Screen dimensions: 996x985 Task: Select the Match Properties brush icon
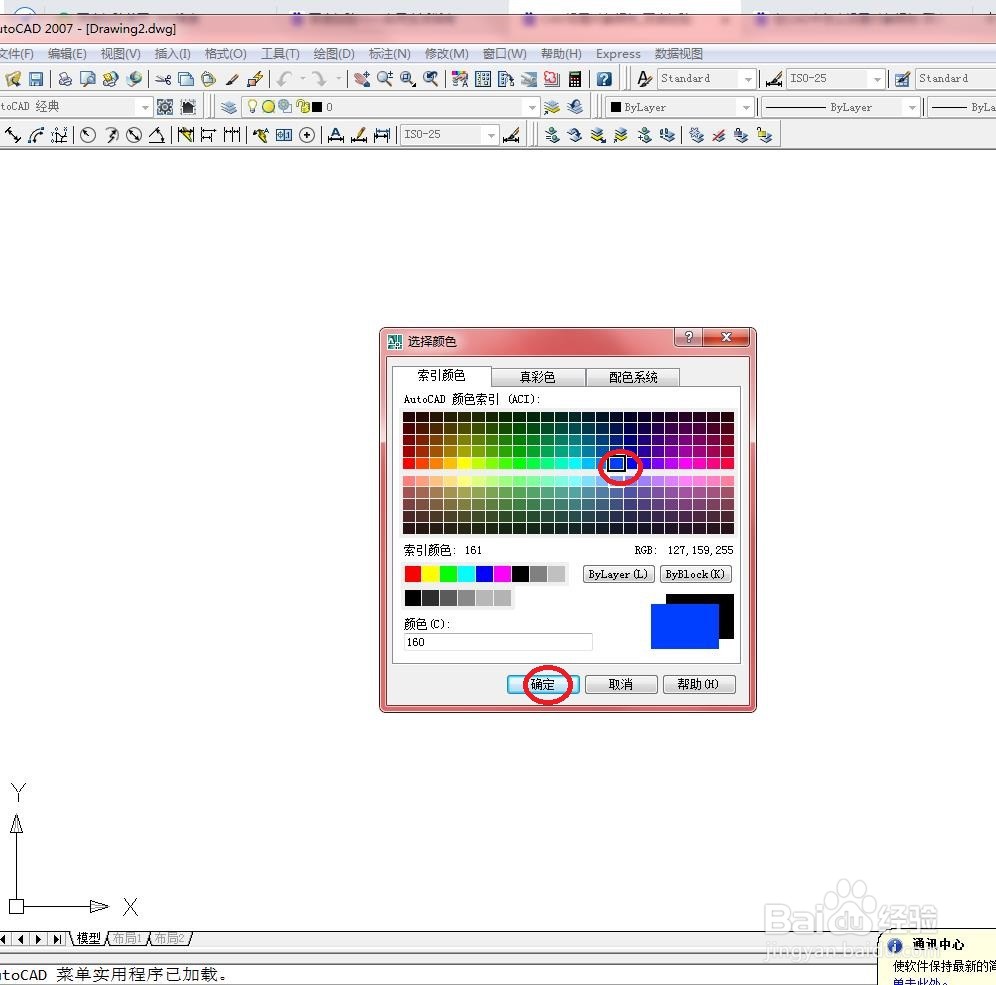pos(232,79)
